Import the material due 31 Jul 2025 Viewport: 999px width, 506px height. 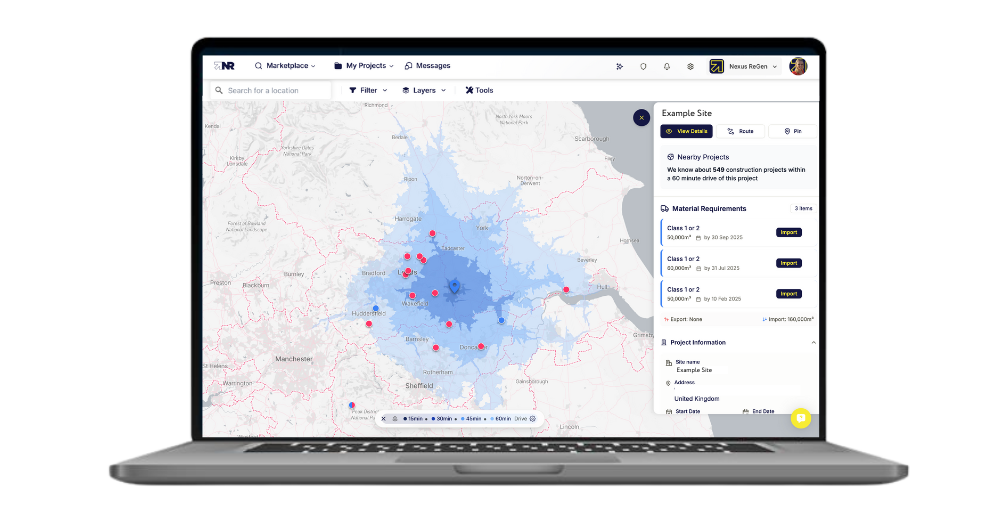click(x=789, y=263)
